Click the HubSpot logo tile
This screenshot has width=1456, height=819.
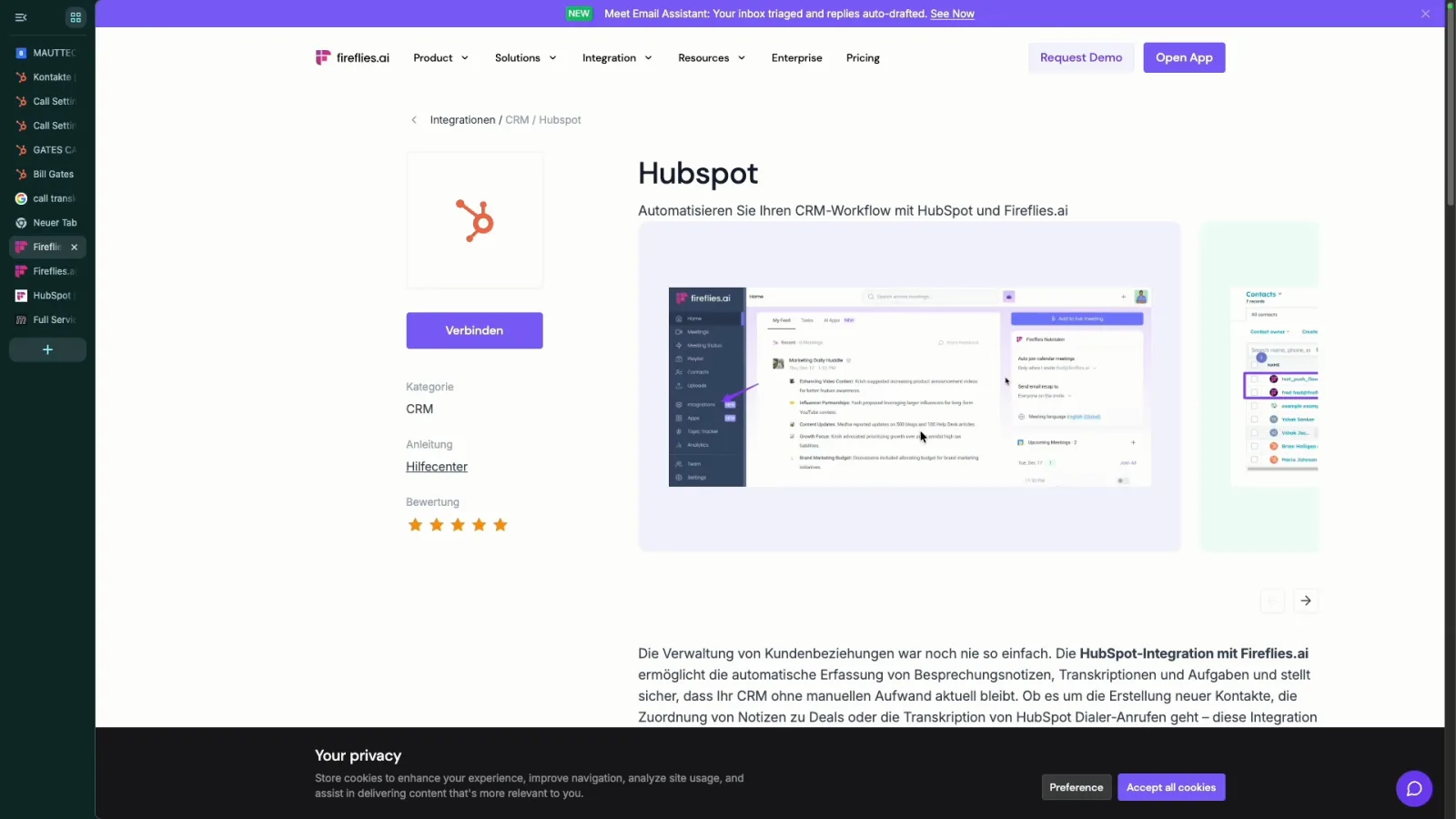click(x=475, y=220)
